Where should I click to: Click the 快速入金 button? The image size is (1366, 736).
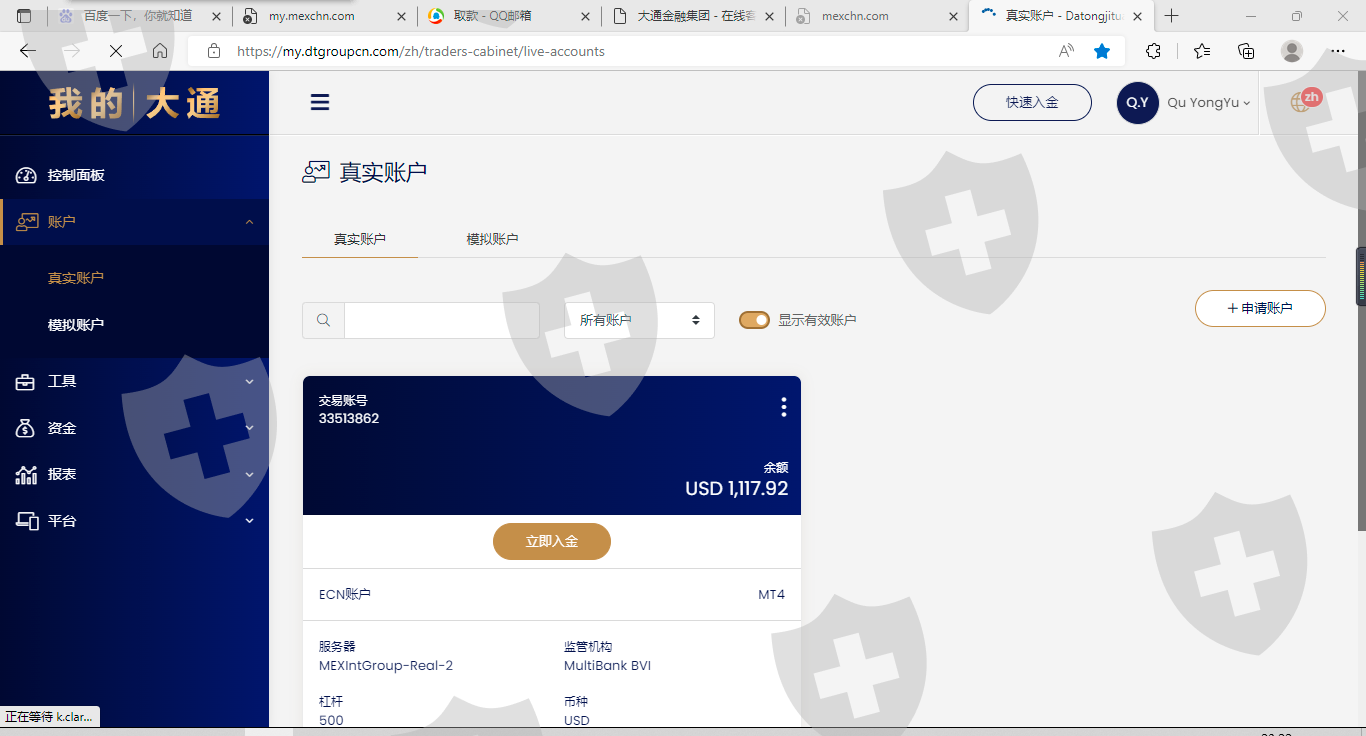[x=1032, y=102]
